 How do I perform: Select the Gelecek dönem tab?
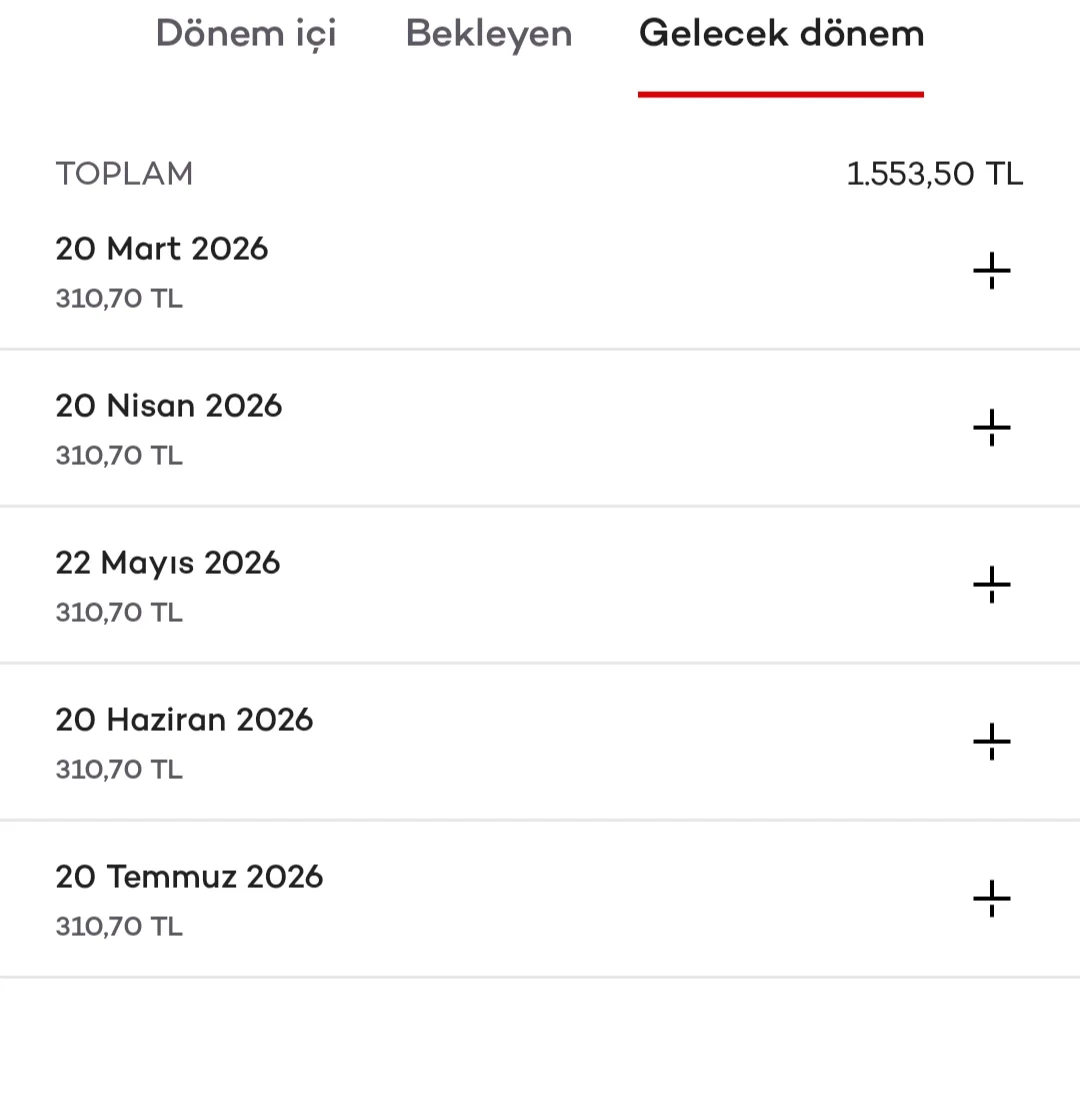[781, 34]
